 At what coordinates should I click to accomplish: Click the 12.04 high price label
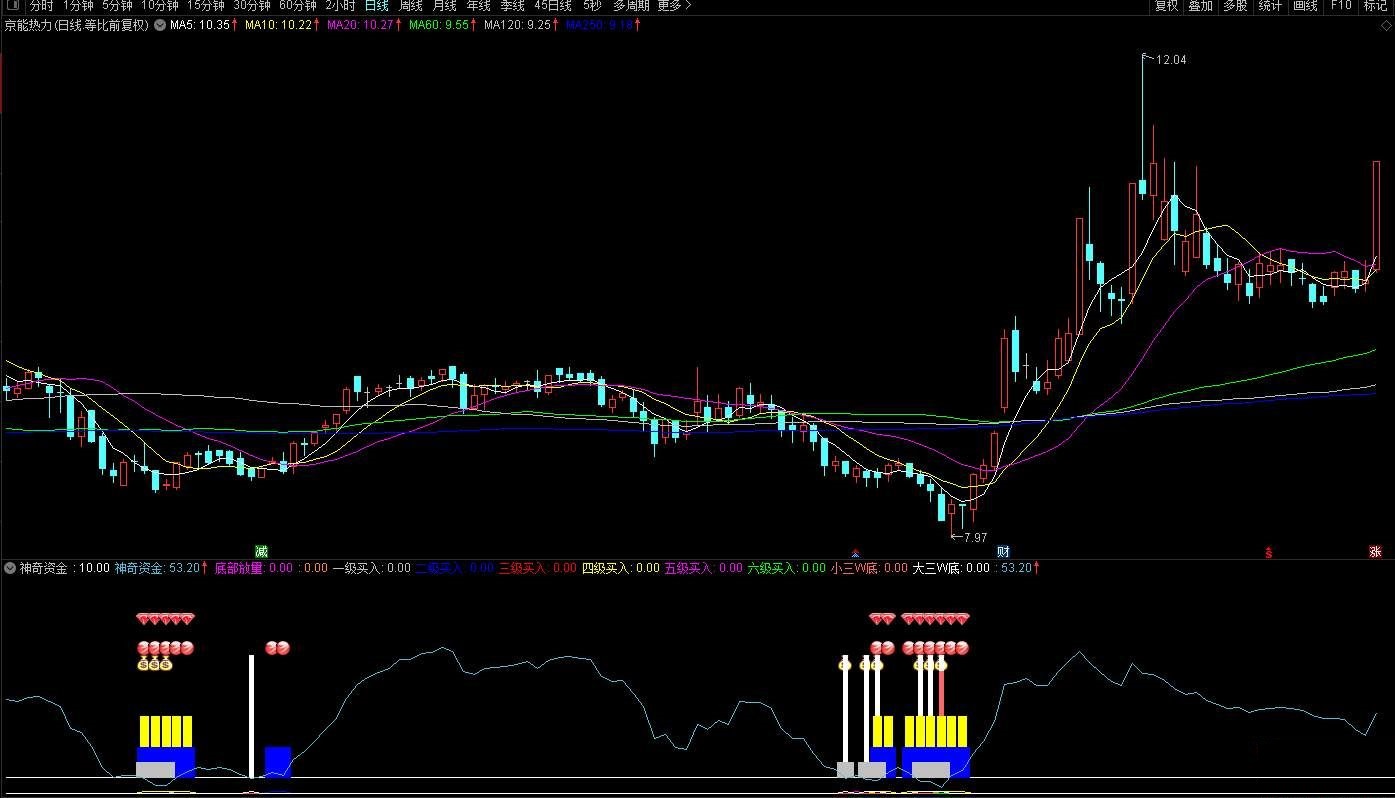pos(1171,60)
